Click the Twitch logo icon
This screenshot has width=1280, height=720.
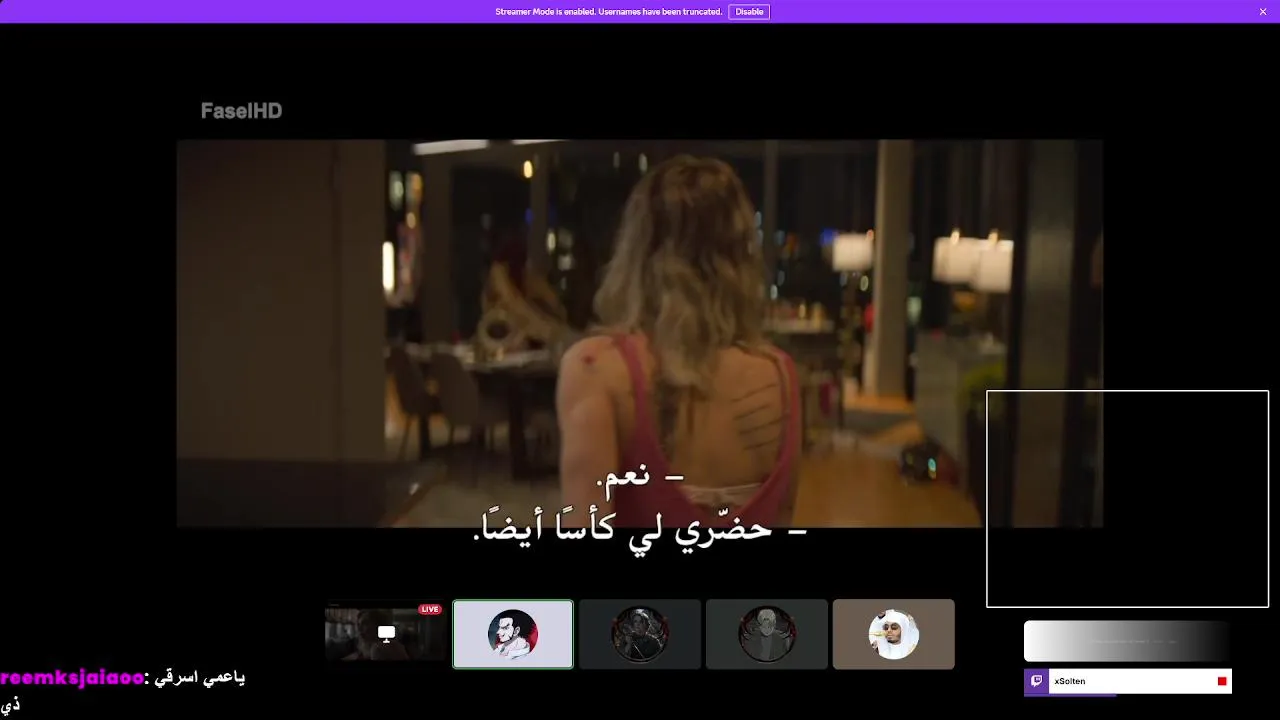[1036, 681]
